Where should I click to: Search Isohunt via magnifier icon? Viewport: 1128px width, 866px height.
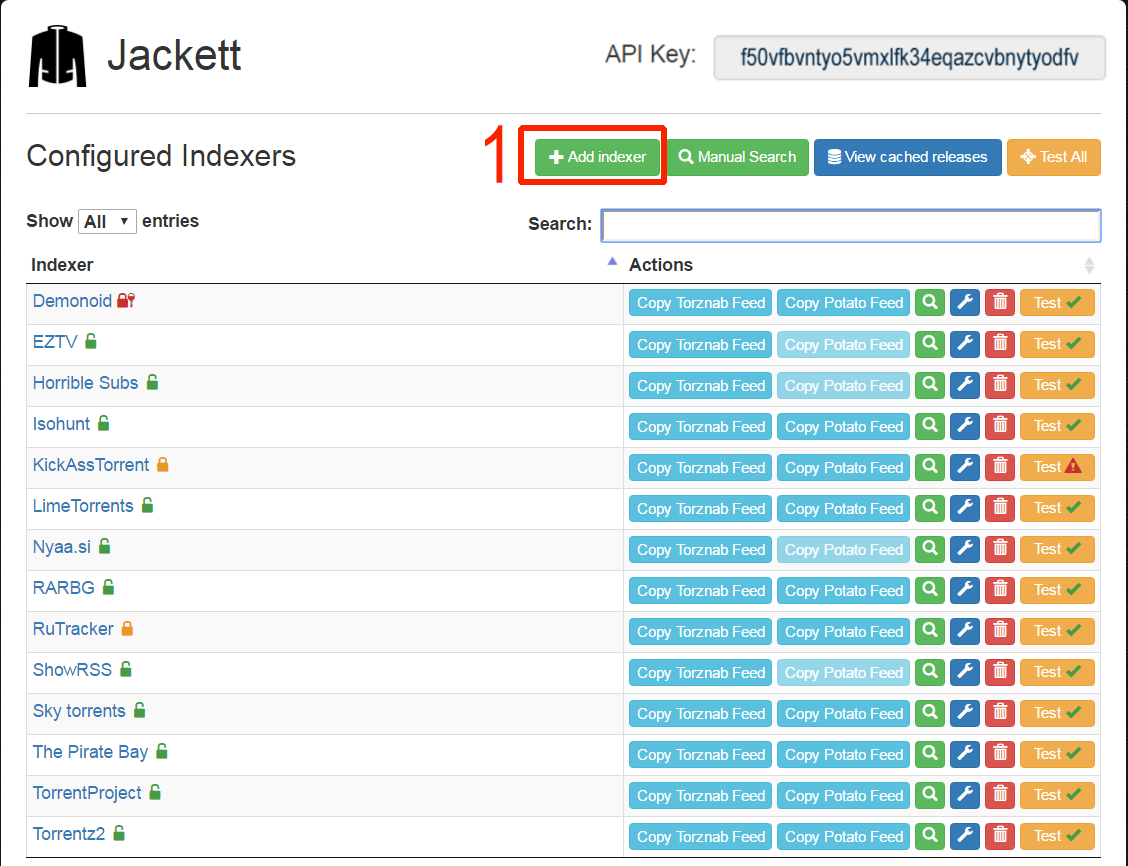(x=930, y=426)
